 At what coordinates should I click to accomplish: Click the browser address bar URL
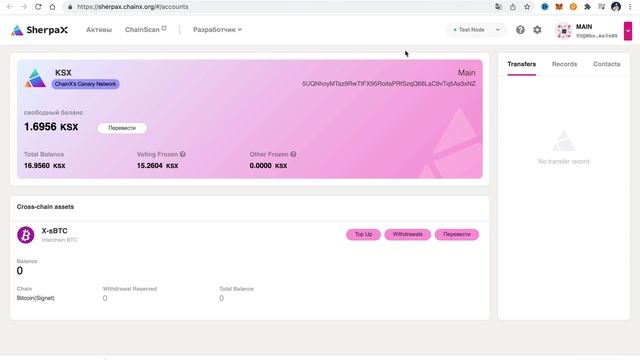[x=133, y=7]
